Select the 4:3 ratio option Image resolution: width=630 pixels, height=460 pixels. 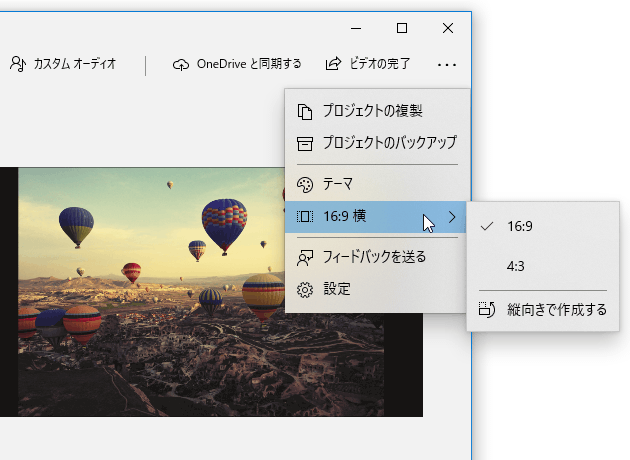click(543, 266)
